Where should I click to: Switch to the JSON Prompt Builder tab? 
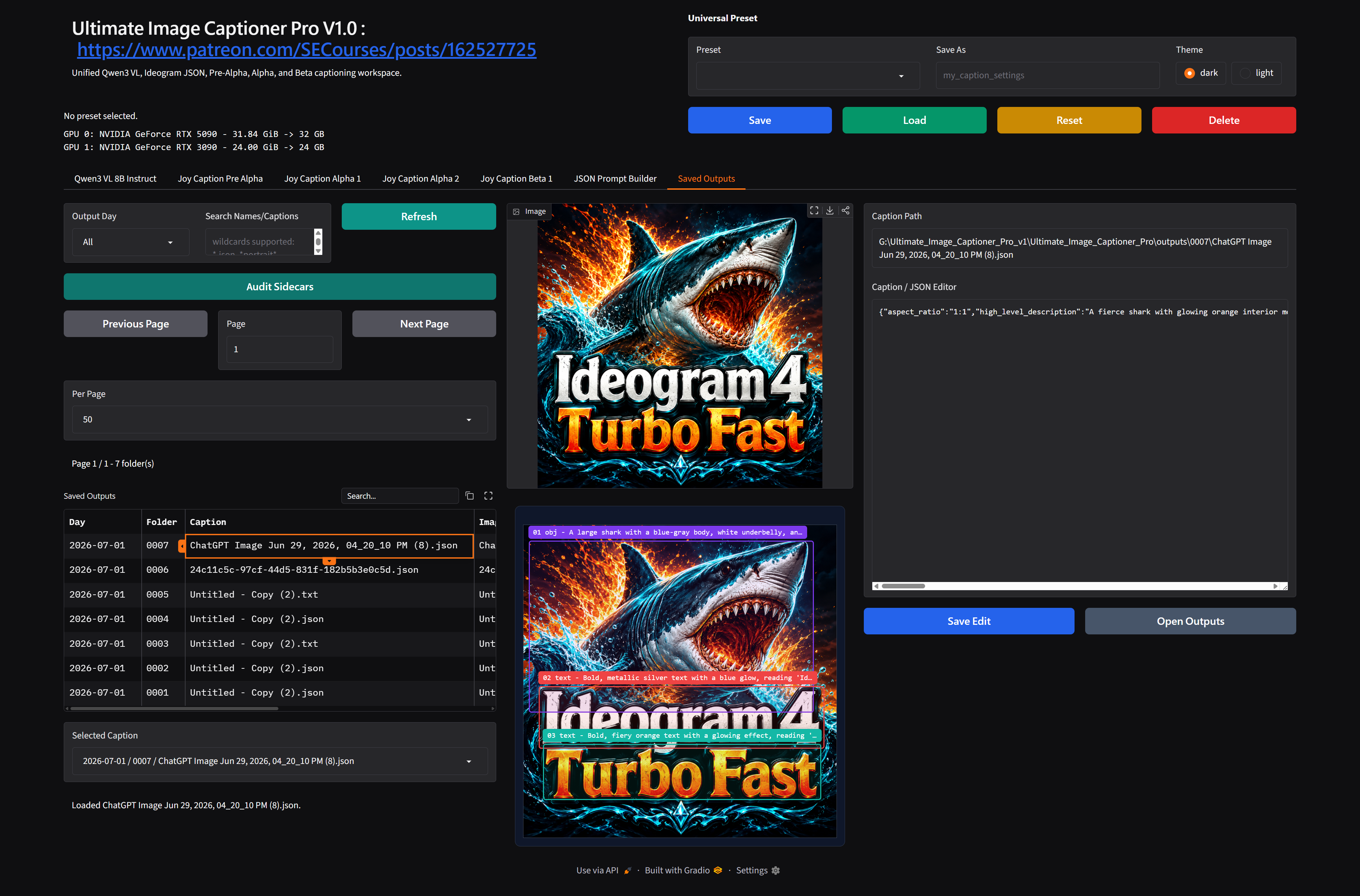pyautogui.click(x=615, y=178)
